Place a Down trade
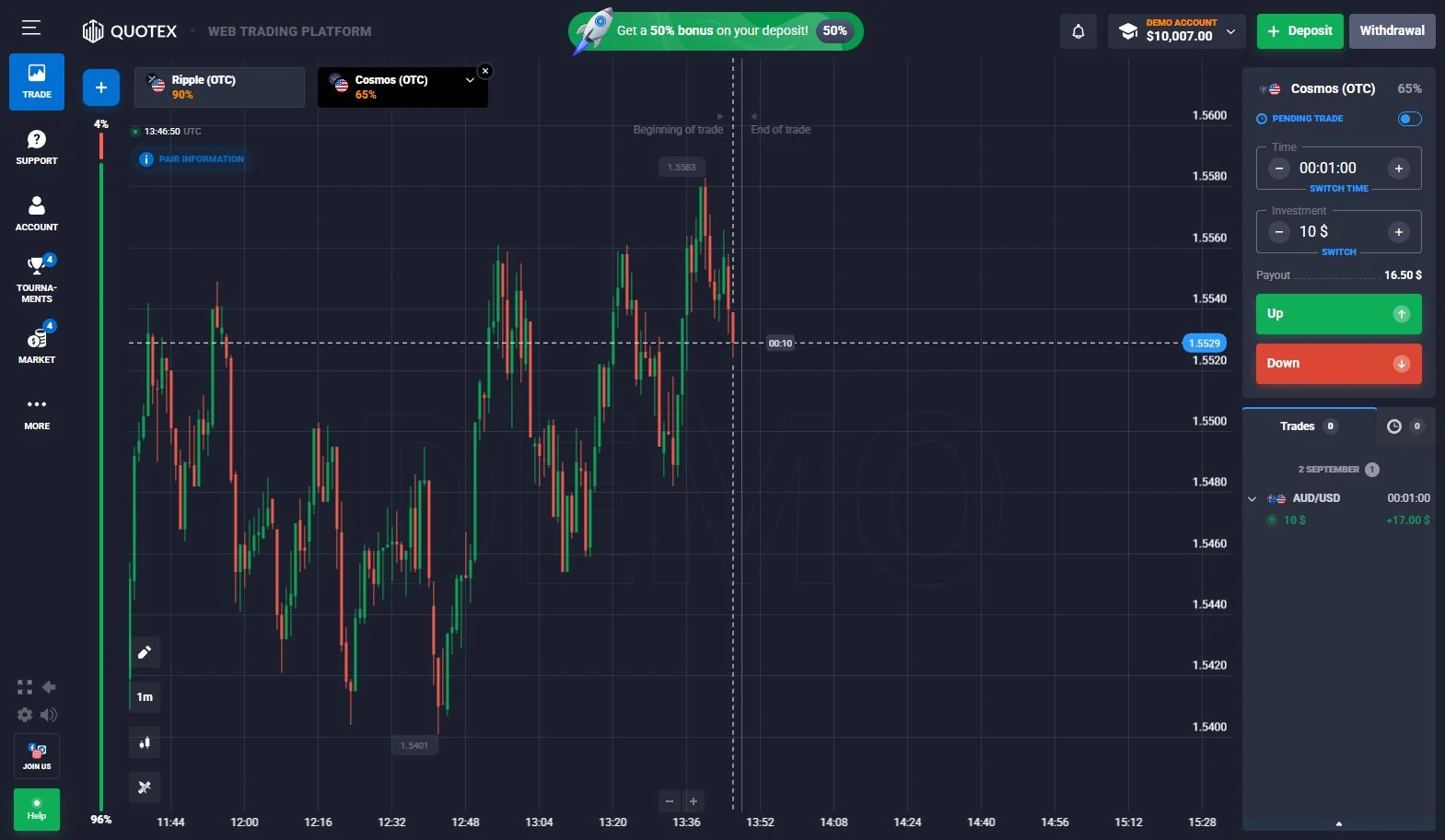Image resolution: width=1445 pixels, height=840 pixels. pos(1339,364)
